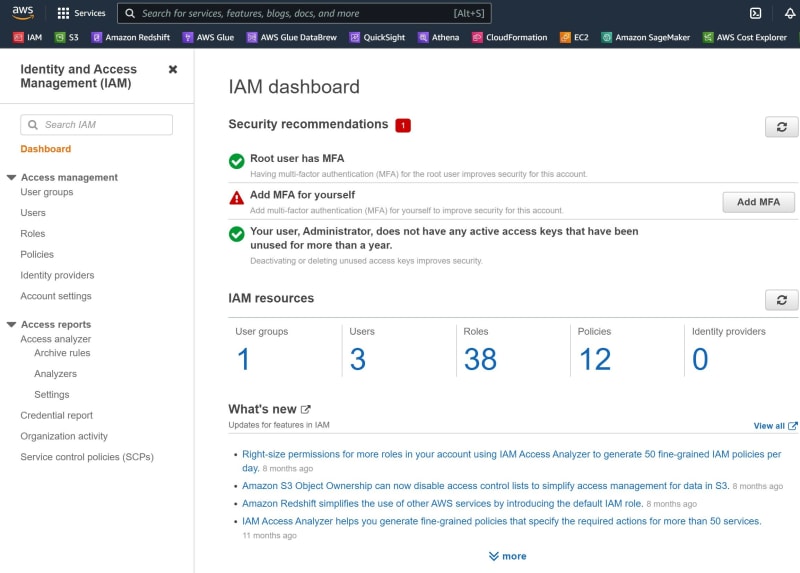Refresh the IAM resources section
800x573 pixels.
click(781, 300)
